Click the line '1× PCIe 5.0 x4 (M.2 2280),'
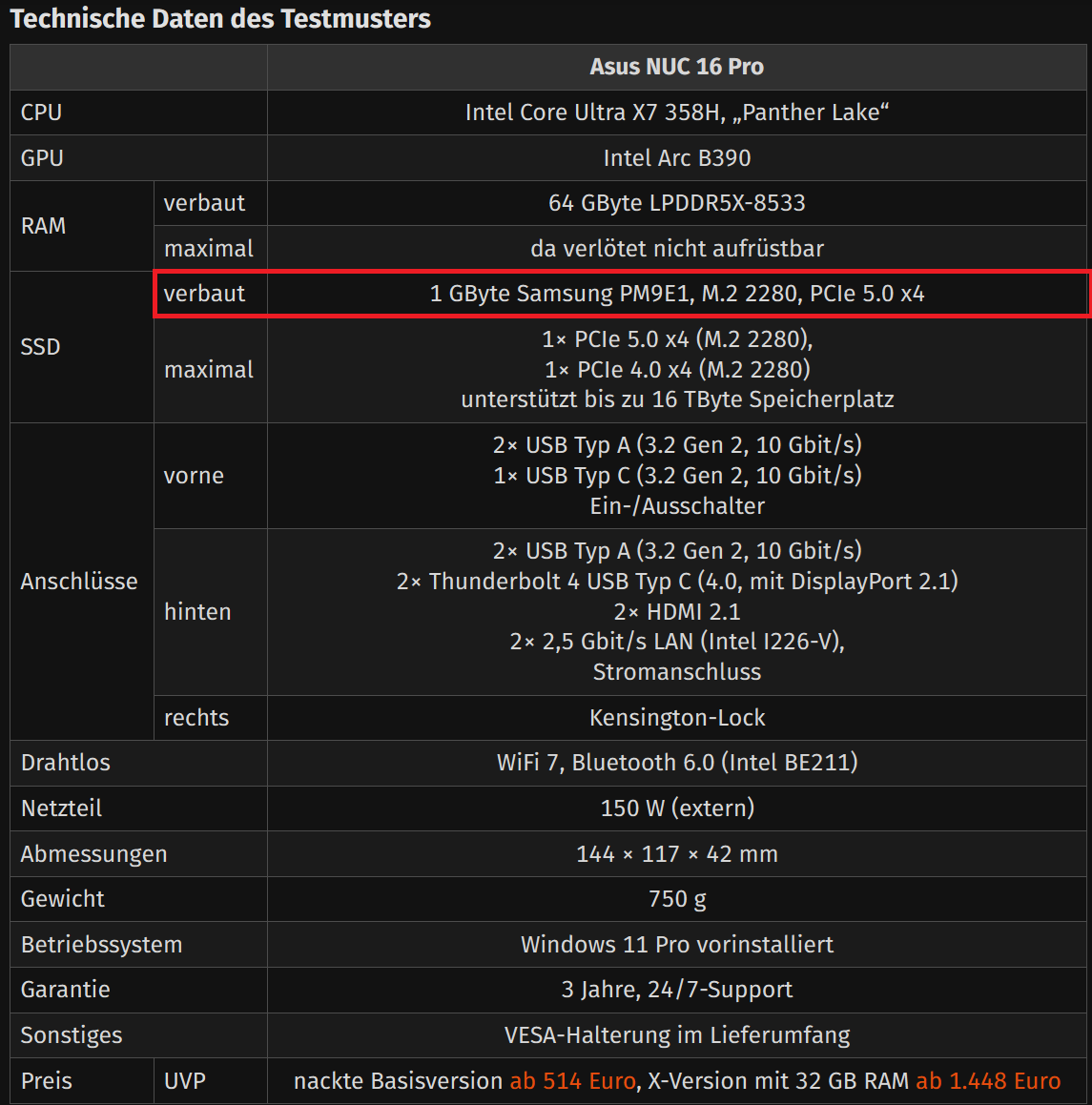The width and height of the screenshot is (1092, 1105). click(677, 339)
